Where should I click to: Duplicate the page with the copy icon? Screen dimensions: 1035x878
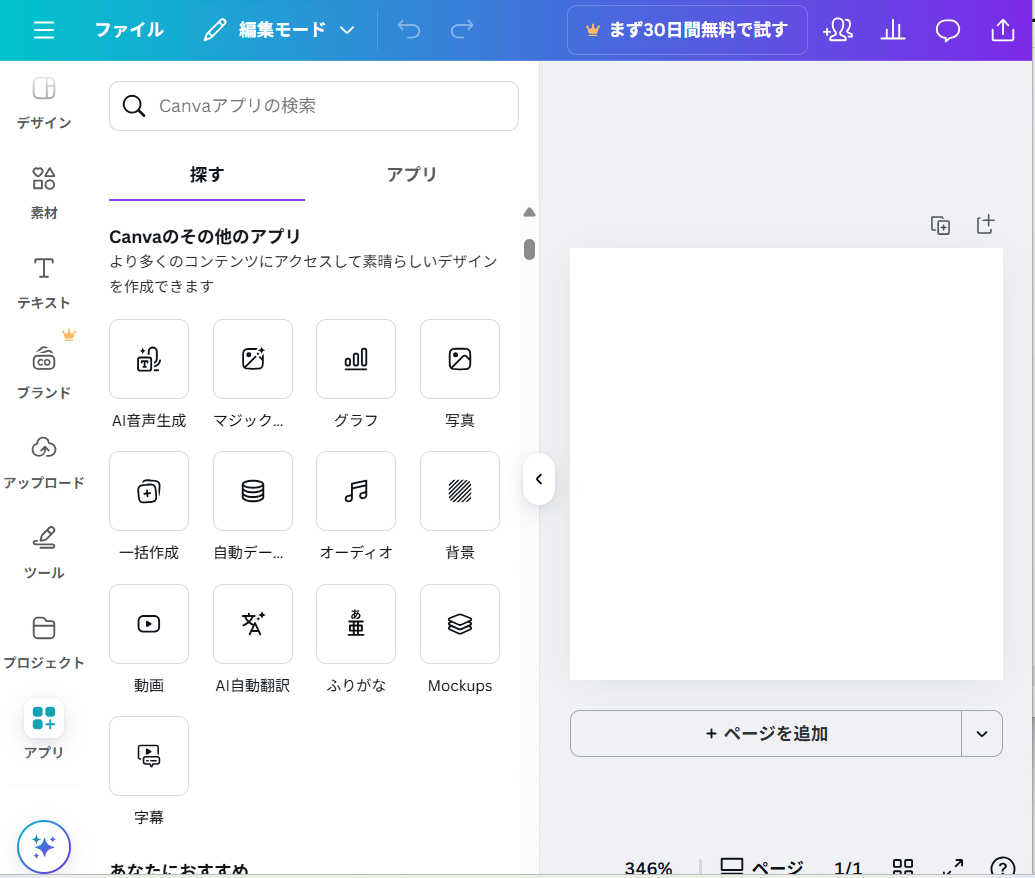(x=941, y=225)
